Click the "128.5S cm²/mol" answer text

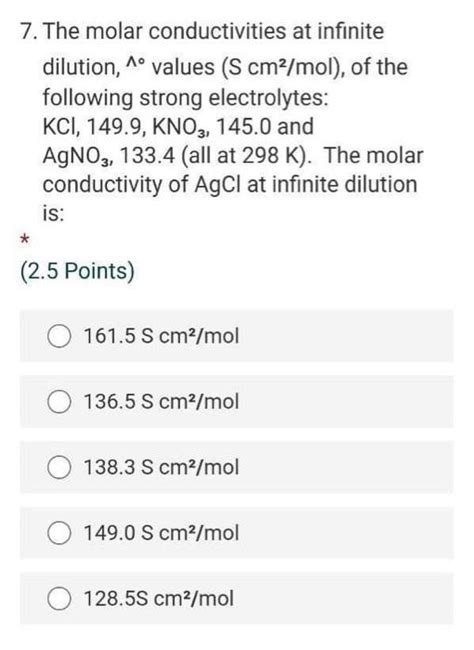pos(159,598)
